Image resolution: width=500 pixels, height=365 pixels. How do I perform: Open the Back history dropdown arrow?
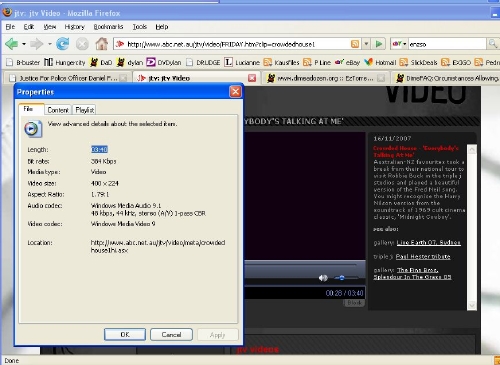pos(24,44)
